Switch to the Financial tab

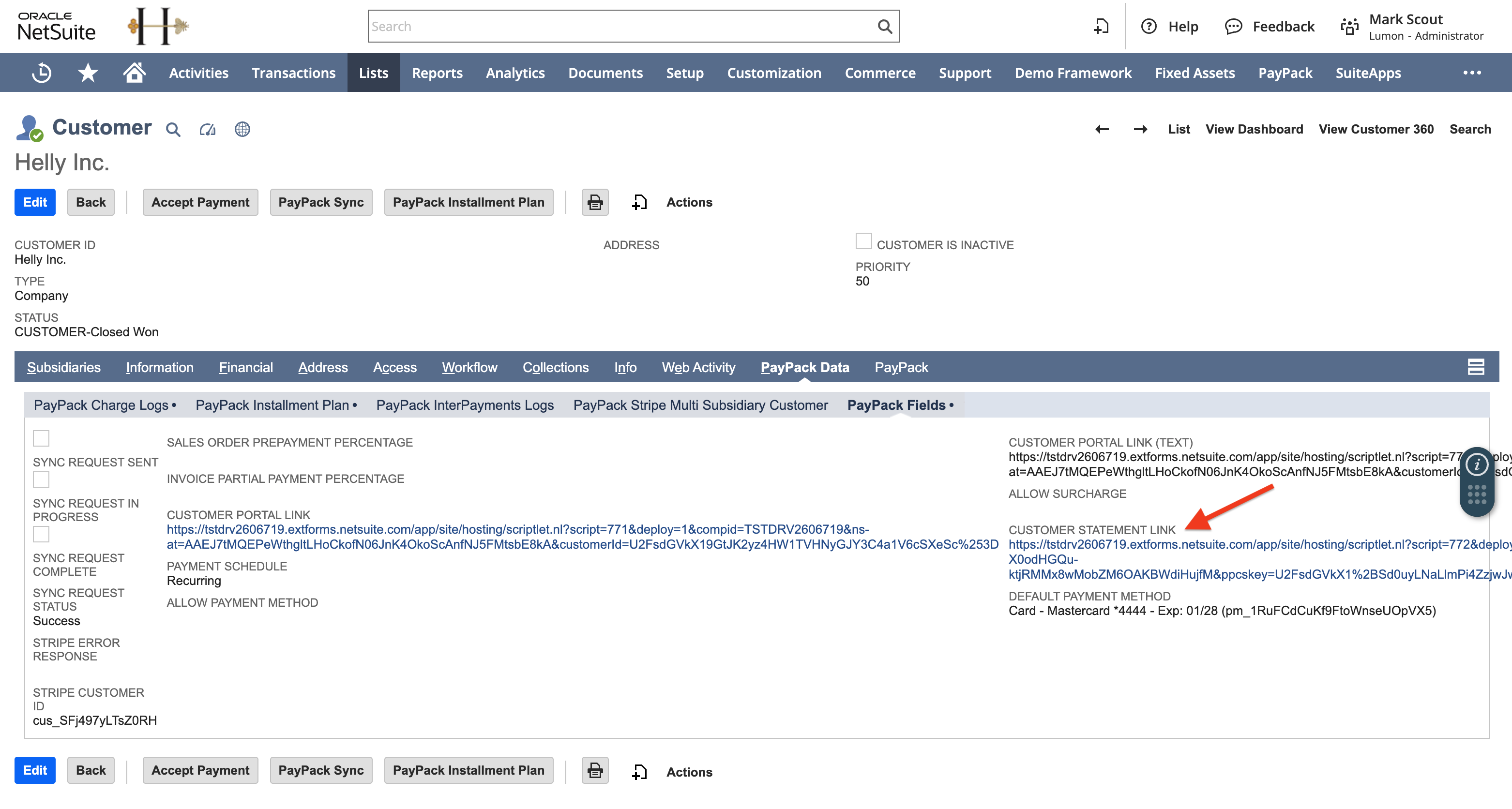tap(246, 367)
